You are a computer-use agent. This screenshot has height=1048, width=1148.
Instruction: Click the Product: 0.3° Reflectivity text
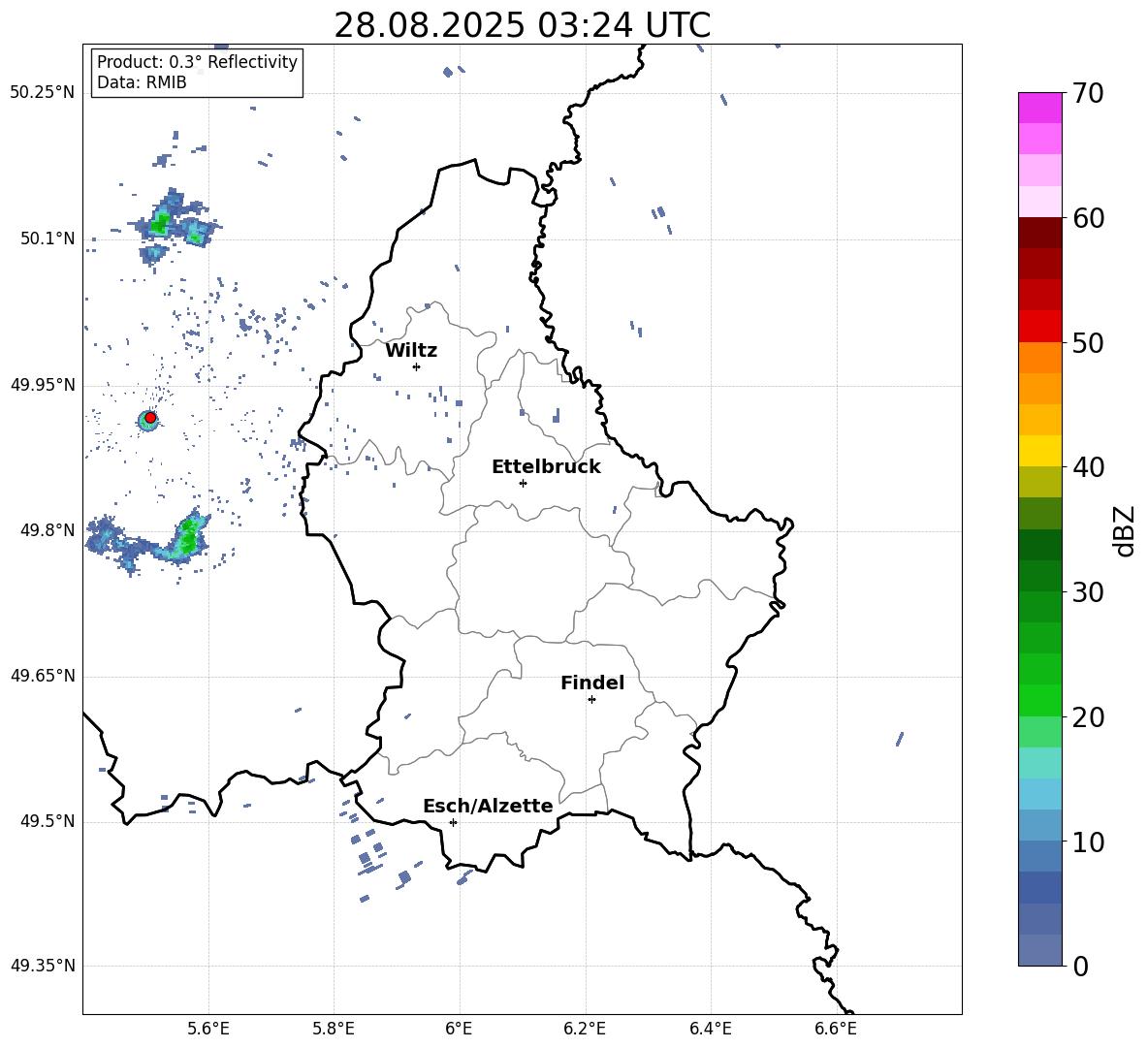197,62
